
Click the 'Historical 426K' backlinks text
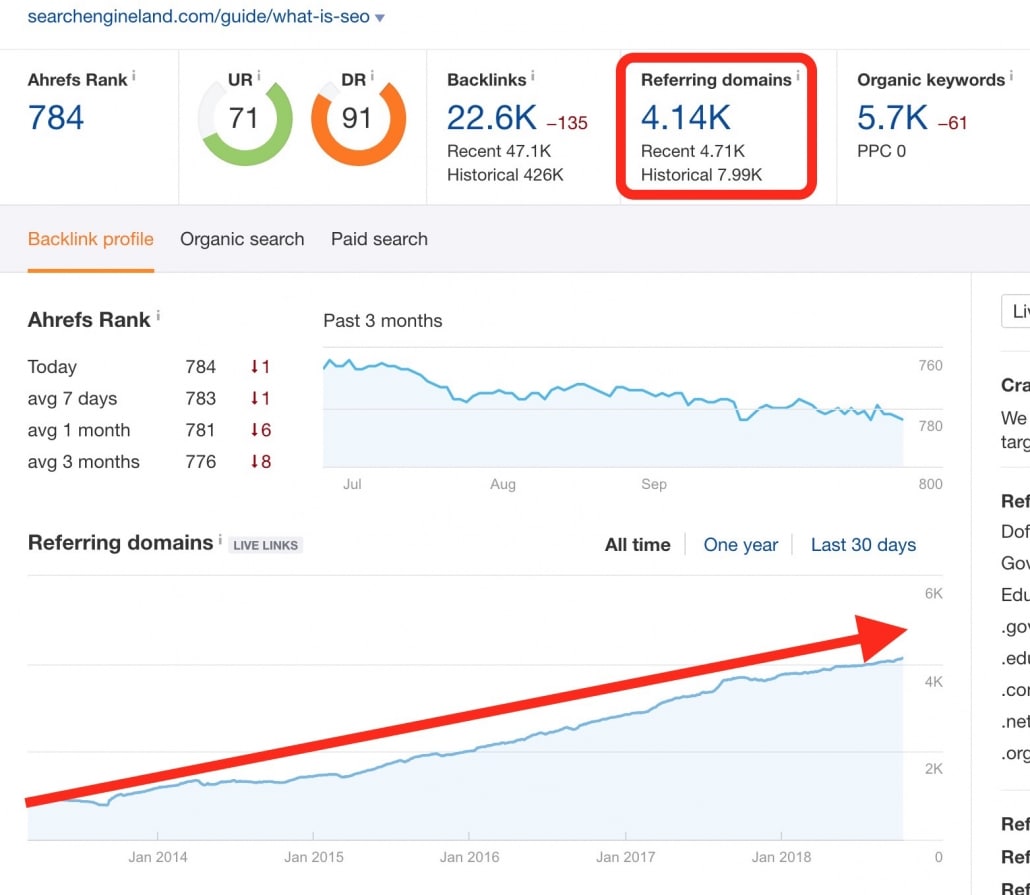(x=505, y=175)
